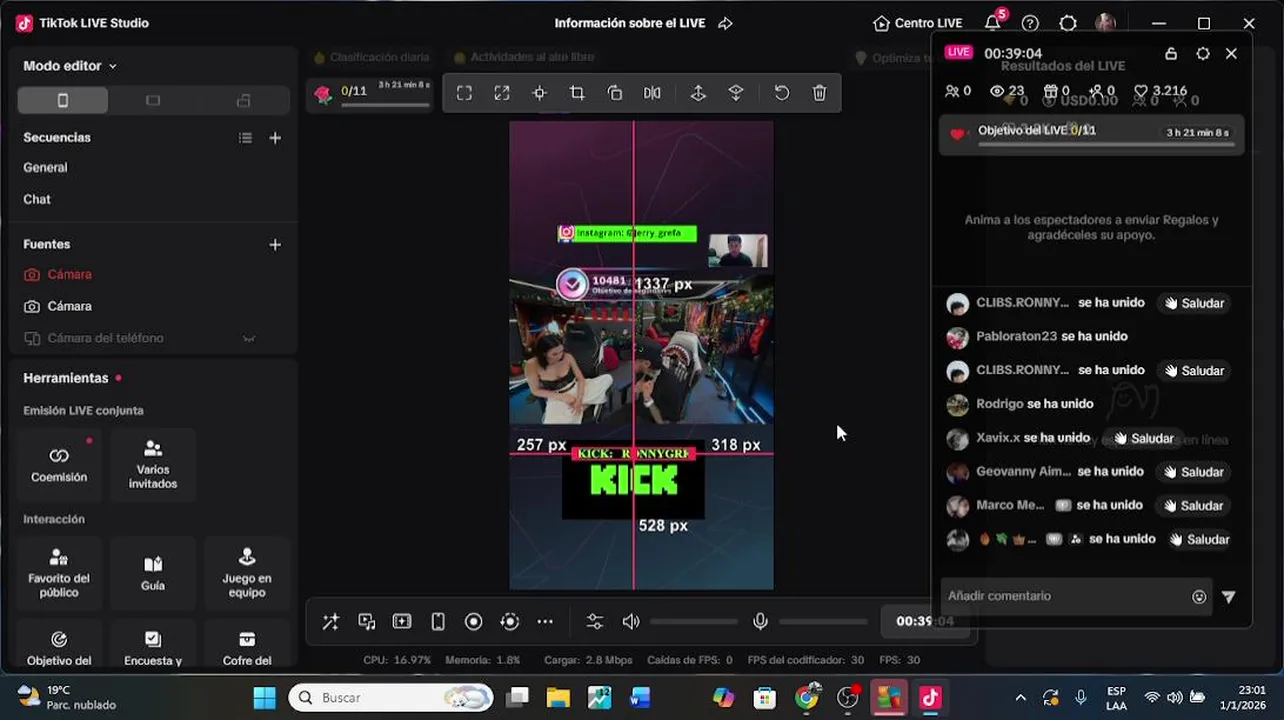Adjust the microphone level slider
1284x720 pixels.
[823, 622]
